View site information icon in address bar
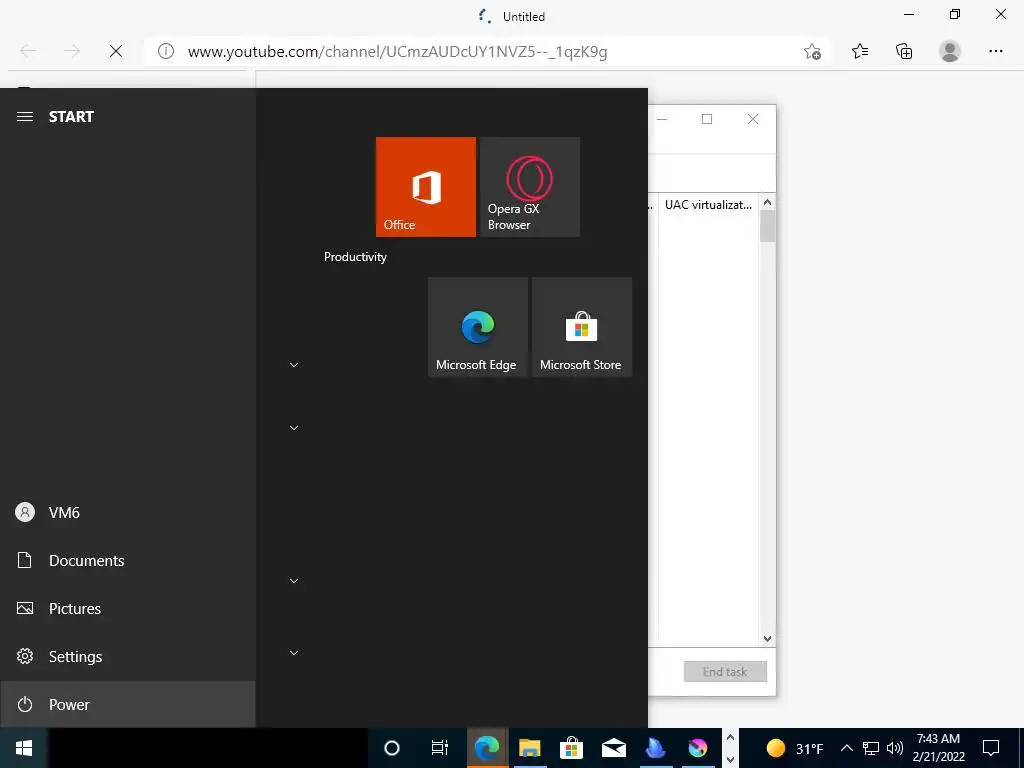Image resolution: width=1024 pixels, height=768 pixels. tap(166, 51)
